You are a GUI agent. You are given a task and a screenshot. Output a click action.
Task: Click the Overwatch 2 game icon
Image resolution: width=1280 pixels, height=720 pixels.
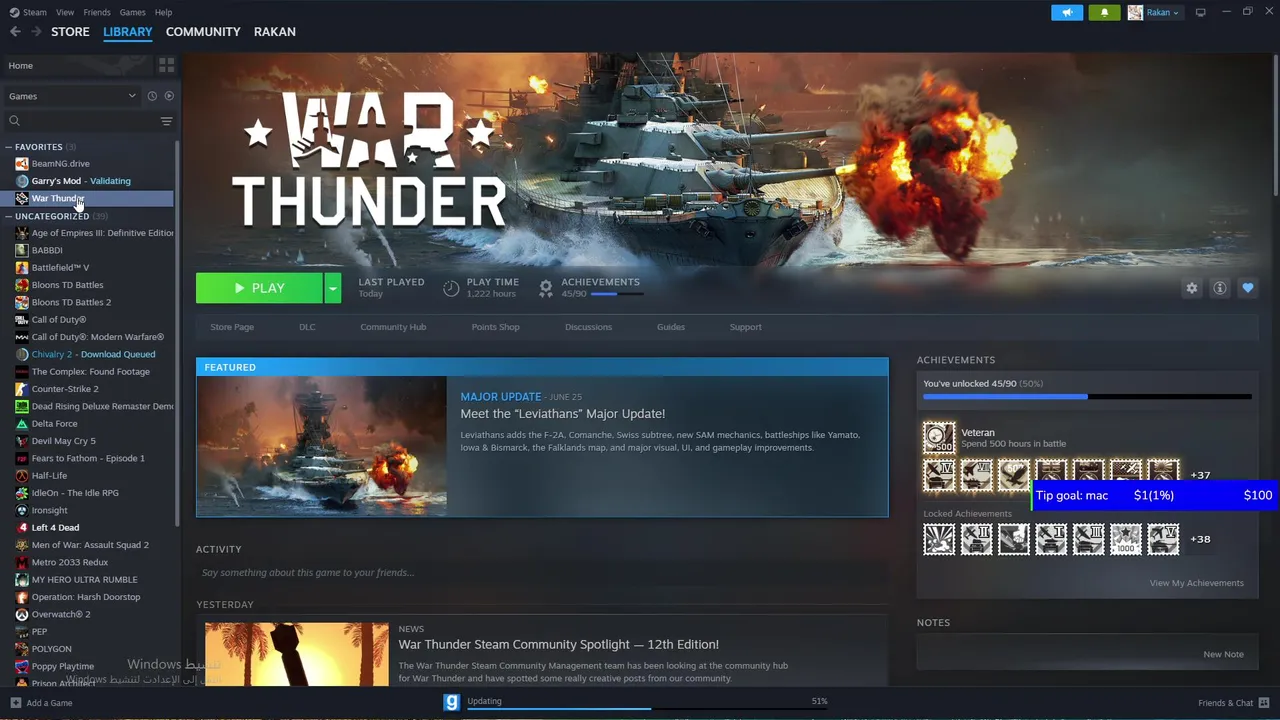(x=22, y=615)
